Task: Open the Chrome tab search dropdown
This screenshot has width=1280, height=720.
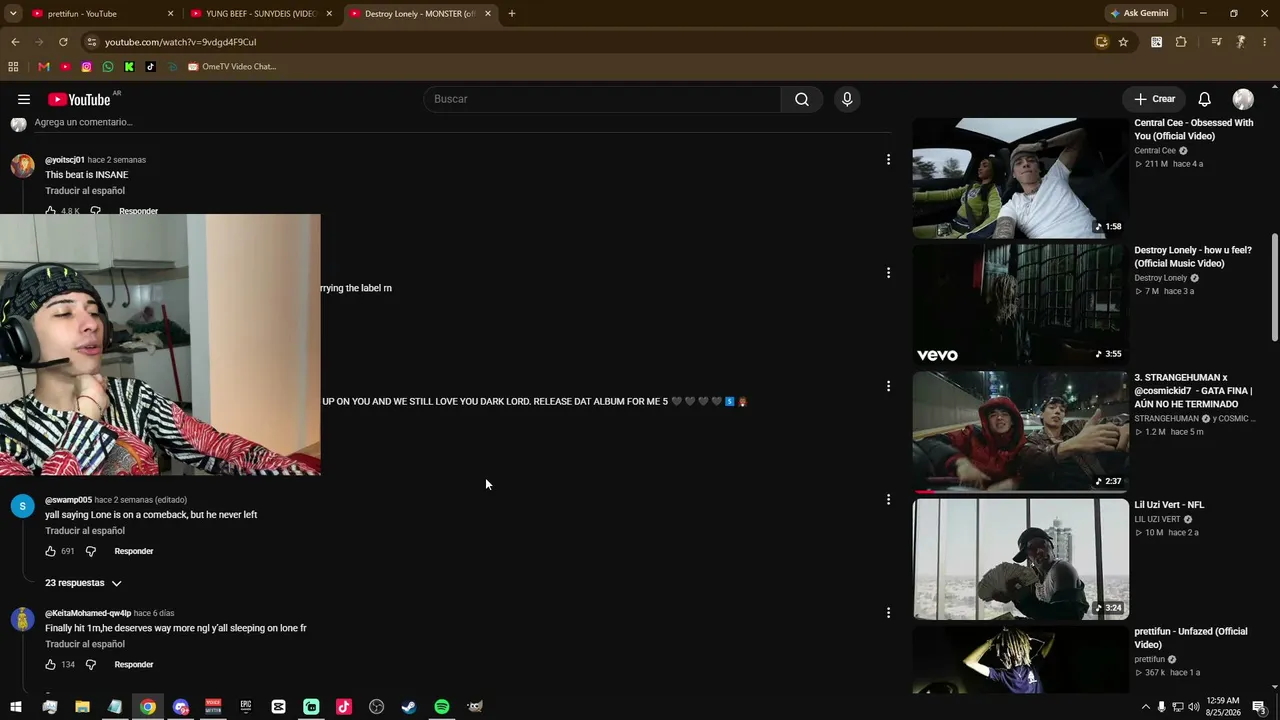Action: [x=13, y=14]
